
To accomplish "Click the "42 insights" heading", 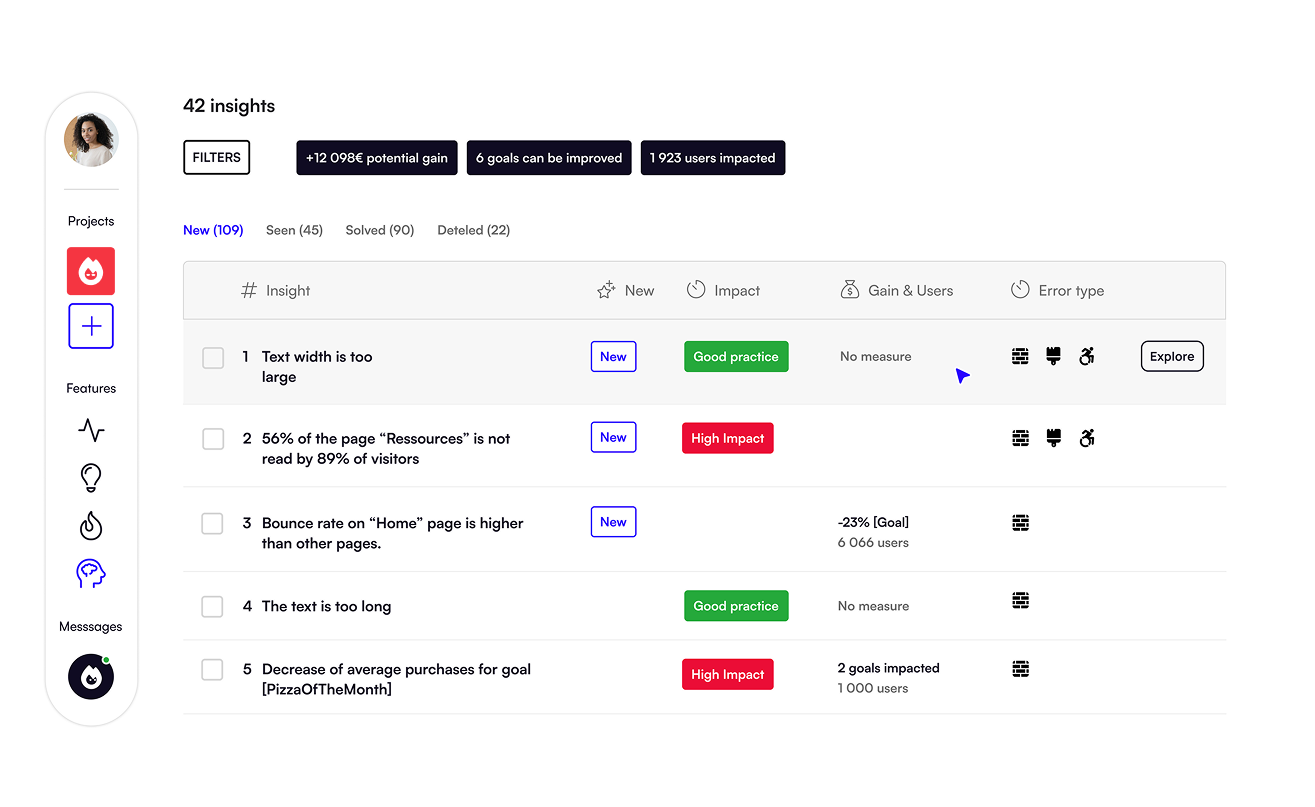I will pyautogui.click(x=229, y=106).
